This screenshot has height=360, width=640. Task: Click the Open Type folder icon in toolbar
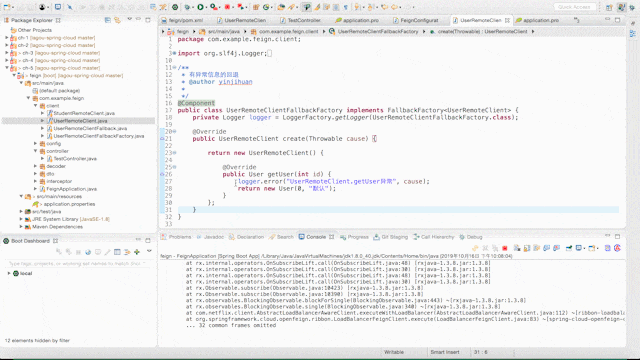(281, 7)
